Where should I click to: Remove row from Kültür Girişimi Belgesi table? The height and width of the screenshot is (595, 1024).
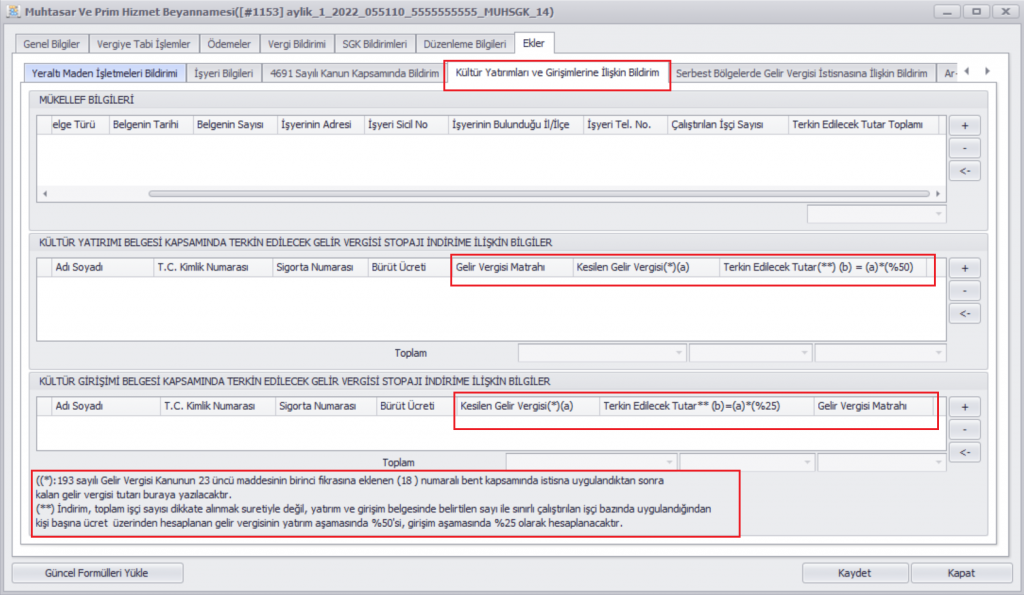pos(964,429)
